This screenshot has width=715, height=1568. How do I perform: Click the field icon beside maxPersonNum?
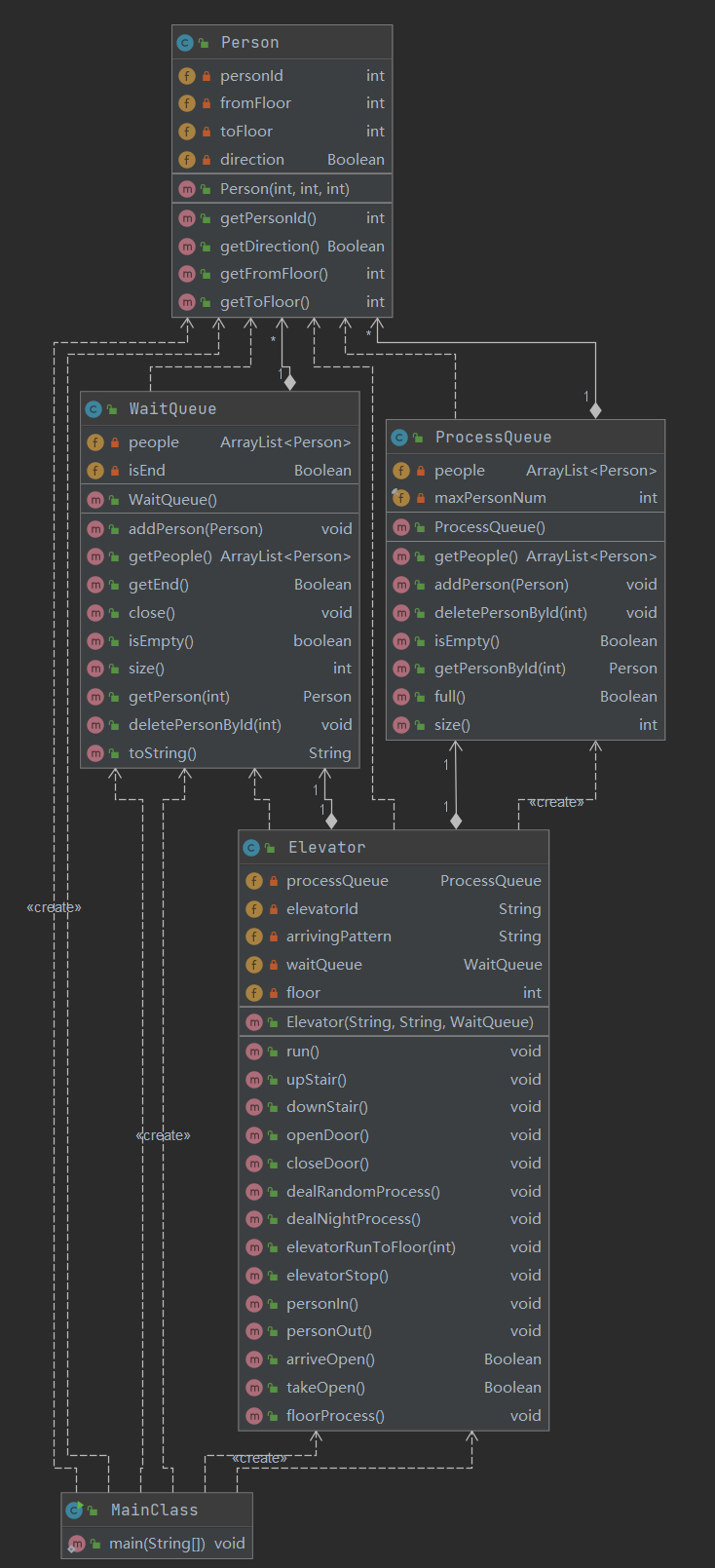tap(400, 498)
